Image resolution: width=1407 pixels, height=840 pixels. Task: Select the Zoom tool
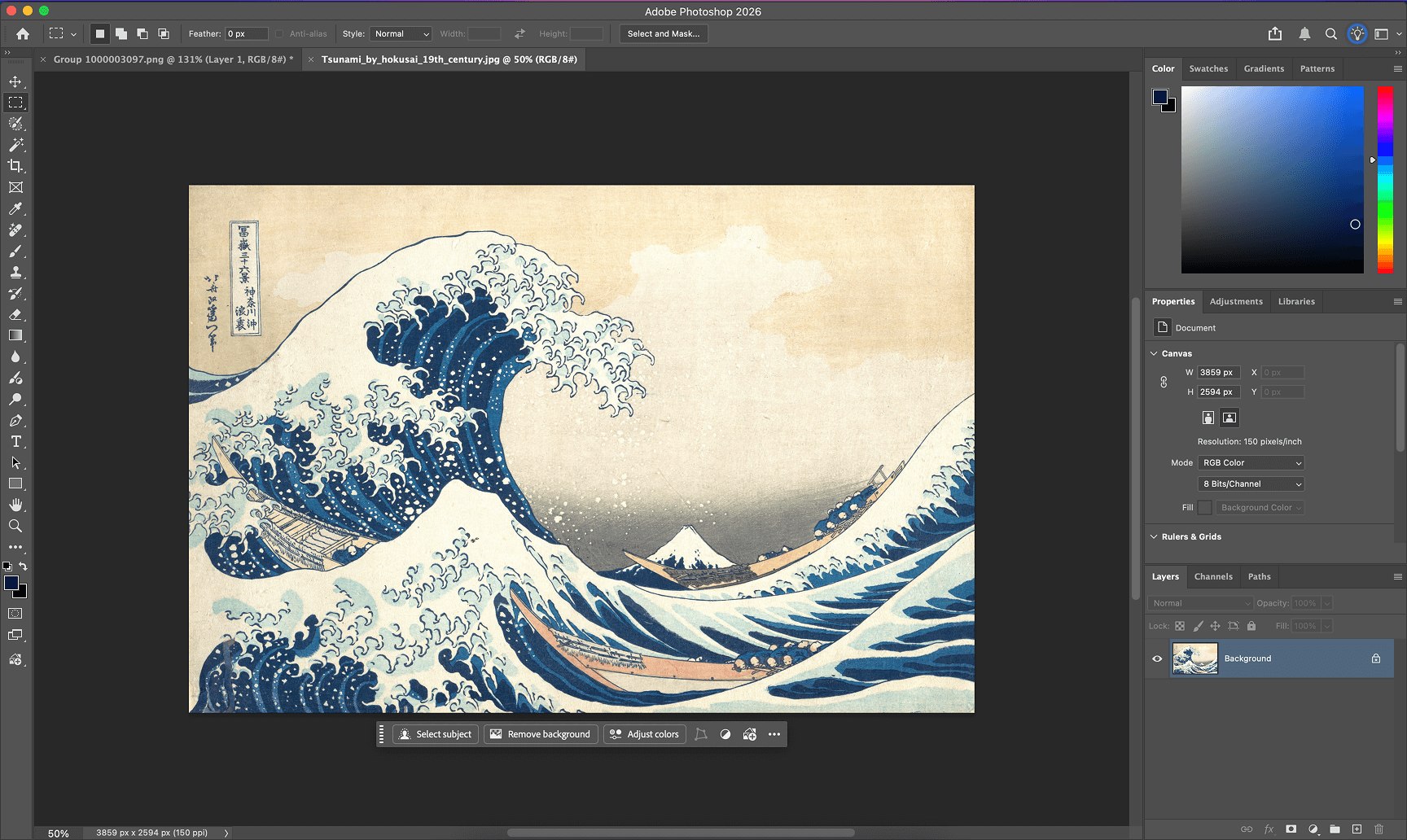click(x=17, y=526)
